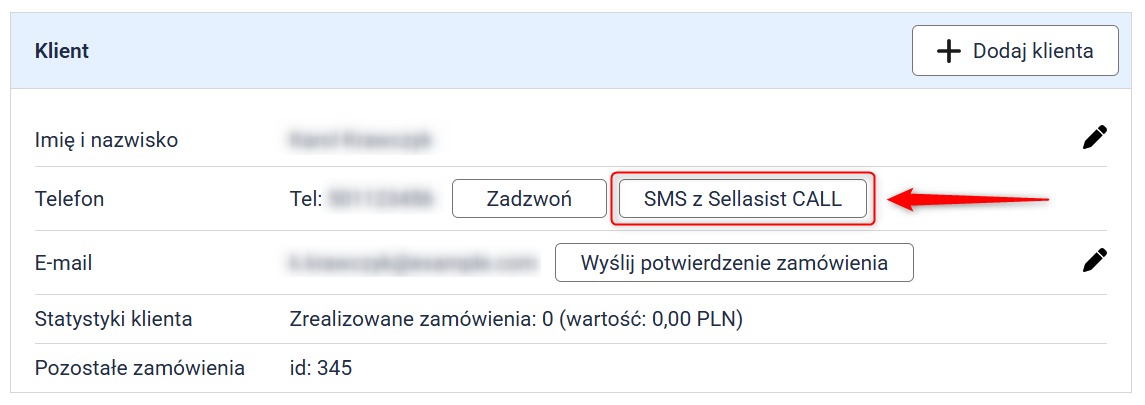Click the Zadzwoń button
This screenshot has width=1145, height=405.
coord(529,199)
